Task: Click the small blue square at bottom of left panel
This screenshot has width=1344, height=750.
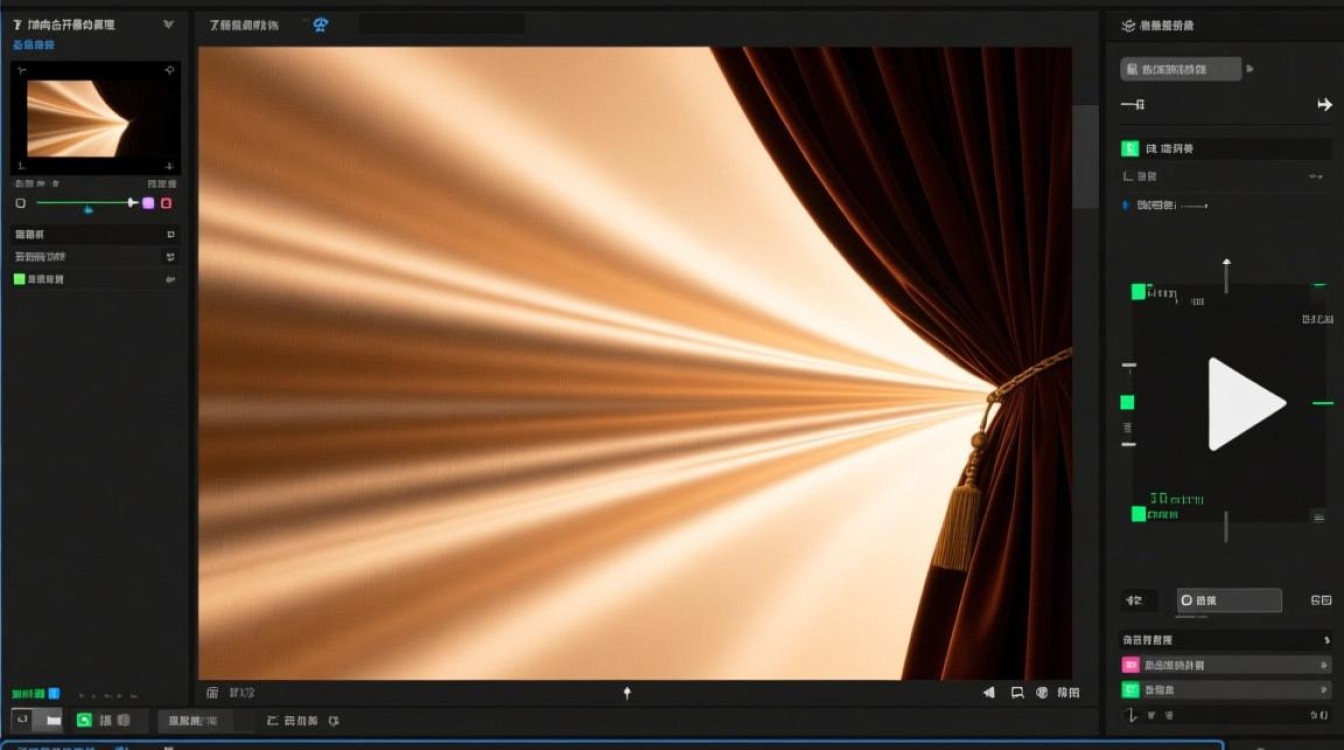Action: tap(54, 692)
